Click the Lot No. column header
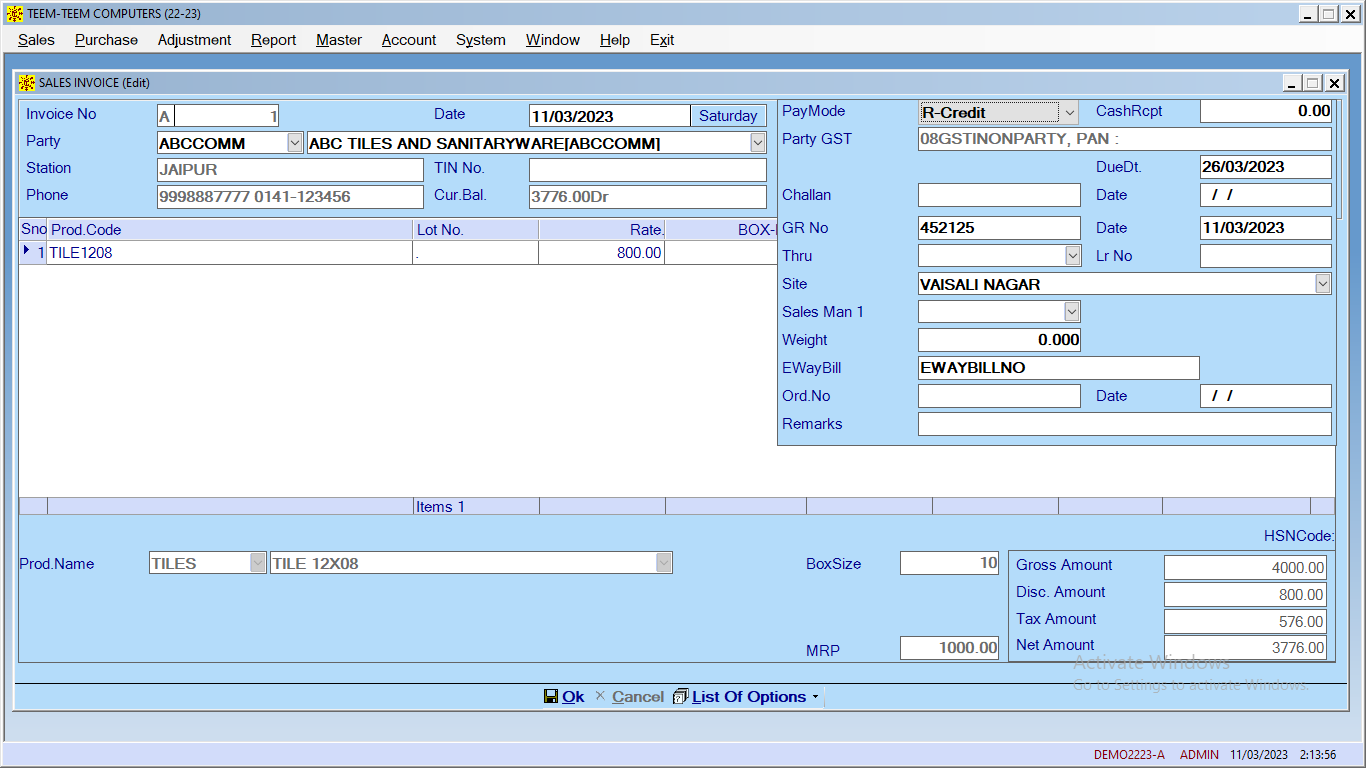The height and width of the screenshot is (768, 1366). (x=476, y=230)
